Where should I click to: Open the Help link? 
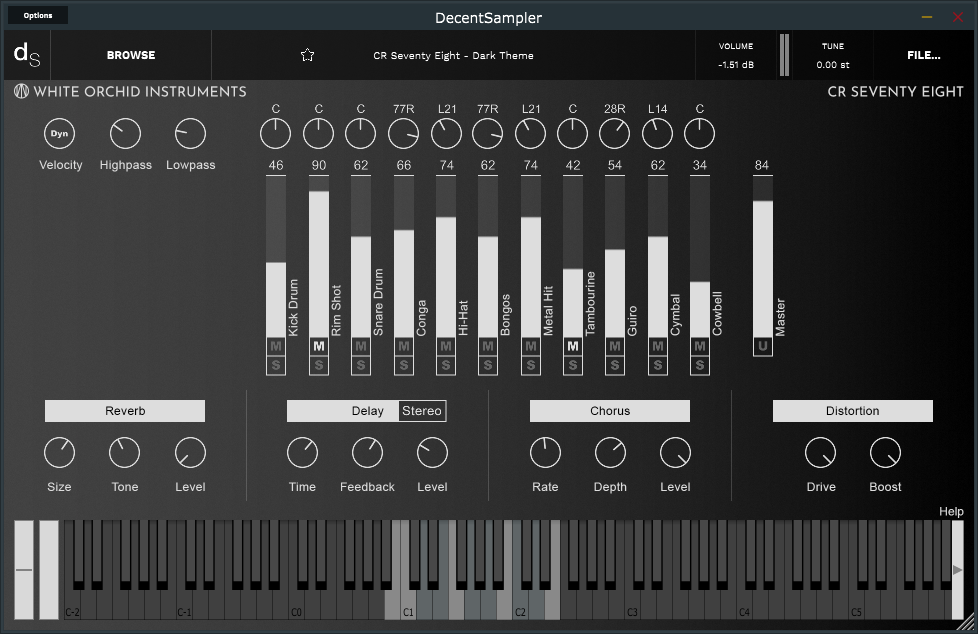pyautogui.click(x=951, y=511)
